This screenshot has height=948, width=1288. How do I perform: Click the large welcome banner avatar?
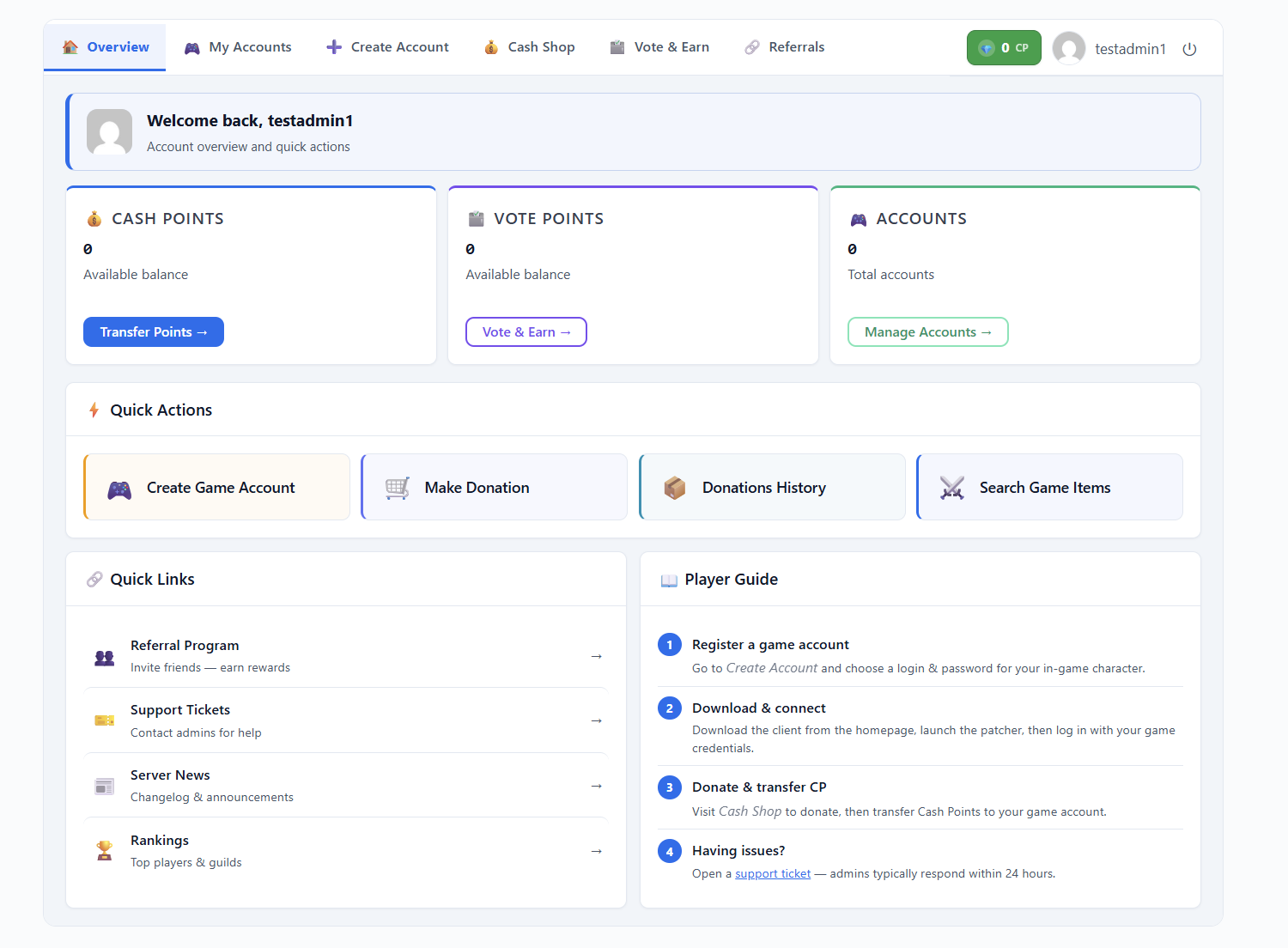click(x=109, y=132)
